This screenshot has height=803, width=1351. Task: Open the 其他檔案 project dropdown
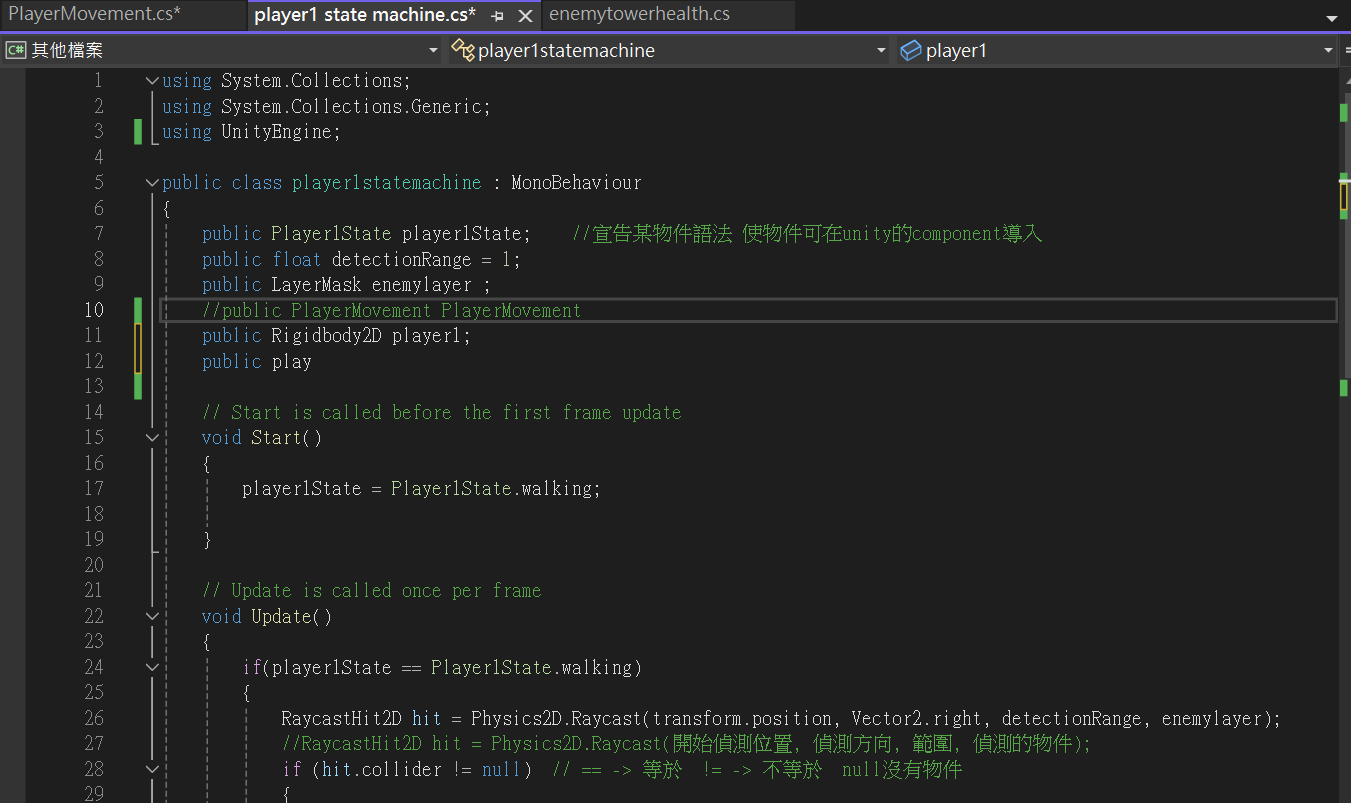coord(222,50)
